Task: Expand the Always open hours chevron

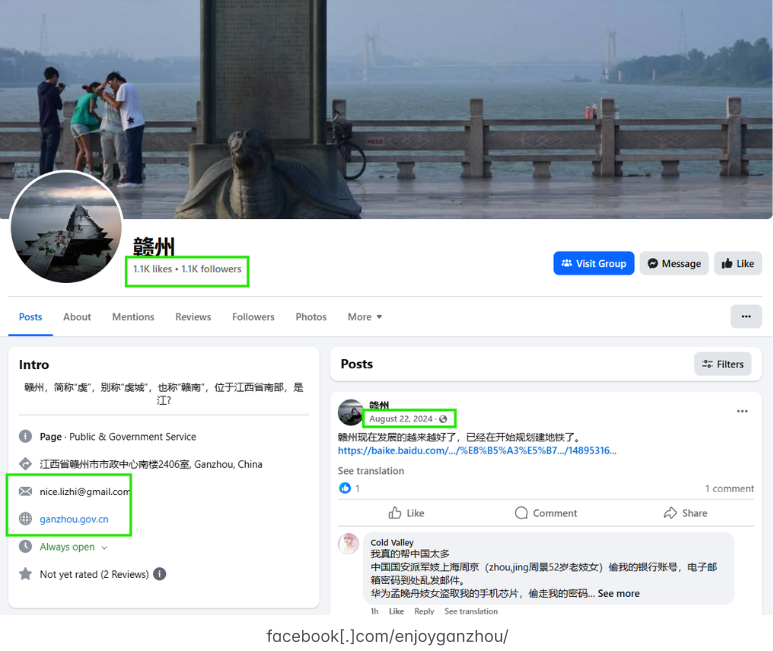Action: [104, 547]
